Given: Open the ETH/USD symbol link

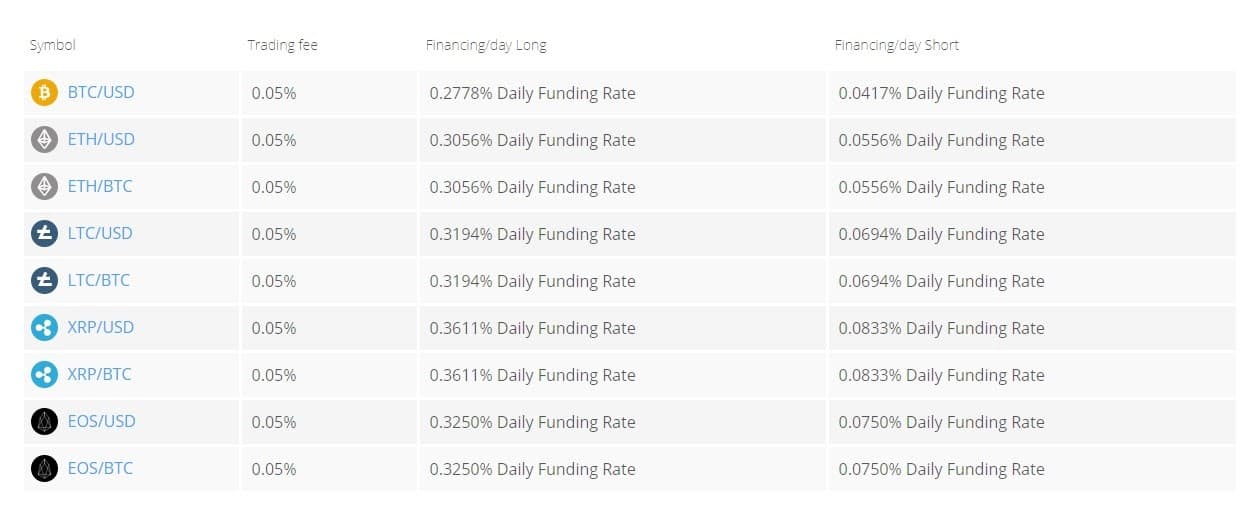Looking at the screenshot, I should click(101, 139).
